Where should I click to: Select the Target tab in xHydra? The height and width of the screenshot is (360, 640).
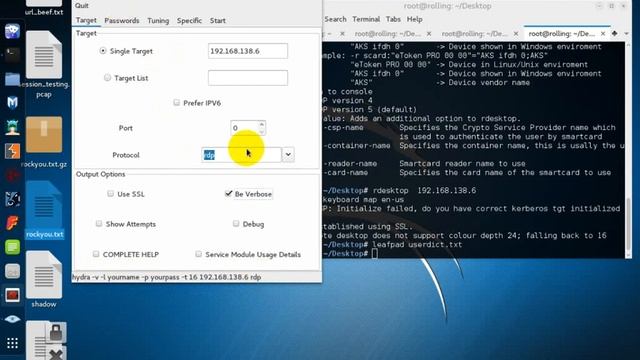coord(86,20)
